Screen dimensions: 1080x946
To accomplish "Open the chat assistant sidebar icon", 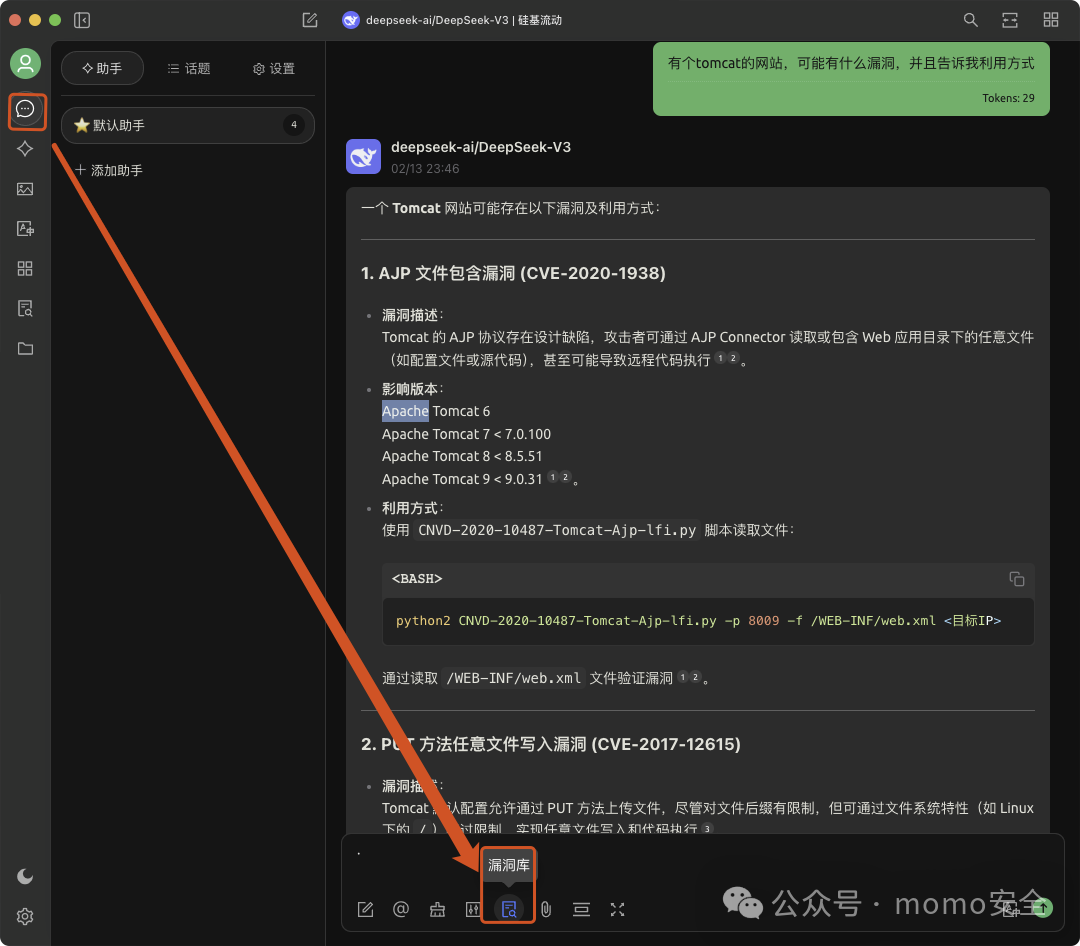I will [25, 109].
